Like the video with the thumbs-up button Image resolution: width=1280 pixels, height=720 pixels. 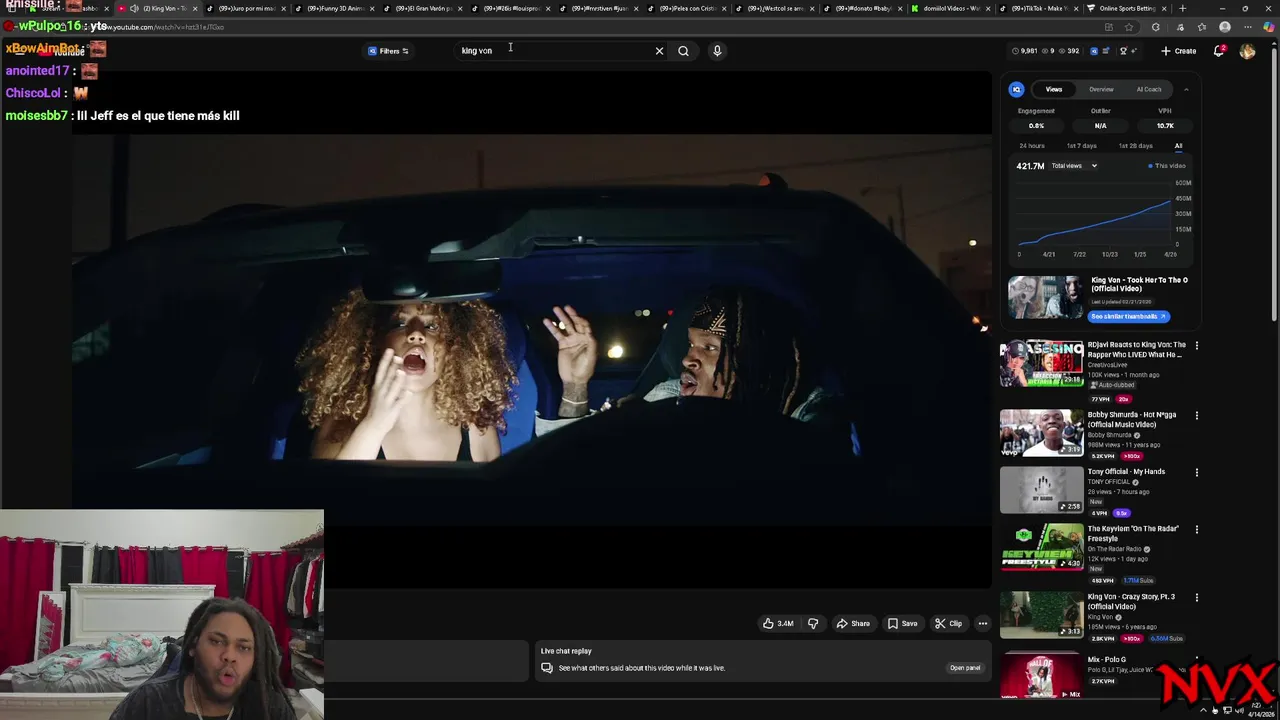[778, 624]
